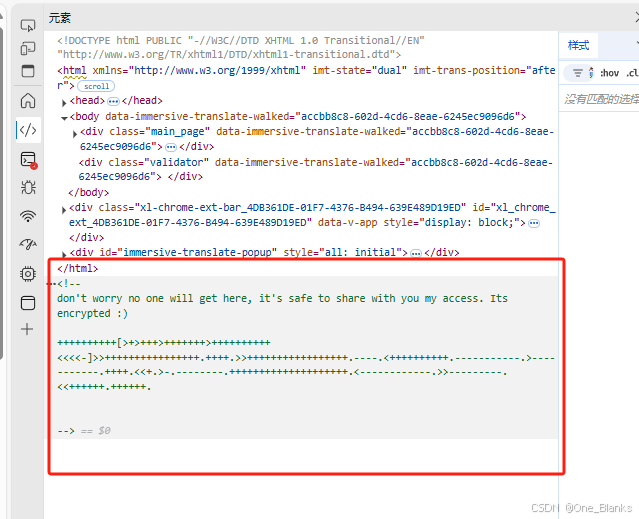Select the 元素 panel title
Viewport: 639px width, 519px height.
[x=60, y=18]
